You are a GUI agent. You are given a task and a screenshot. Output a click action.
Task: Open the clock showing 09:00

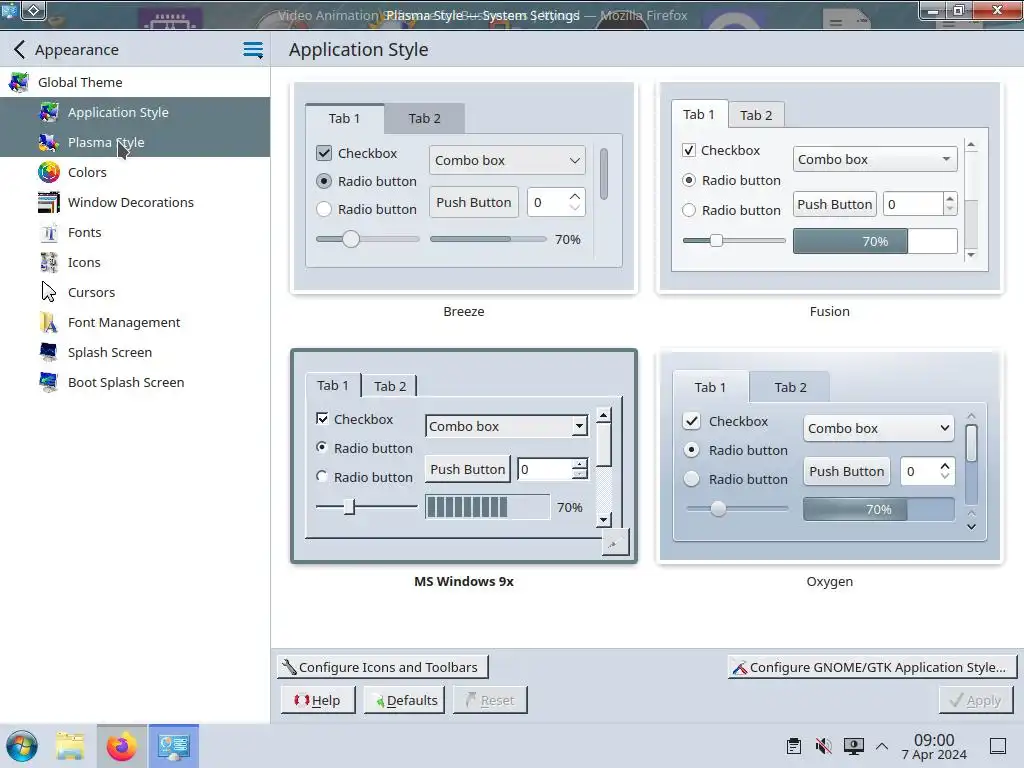coord(934,746)
